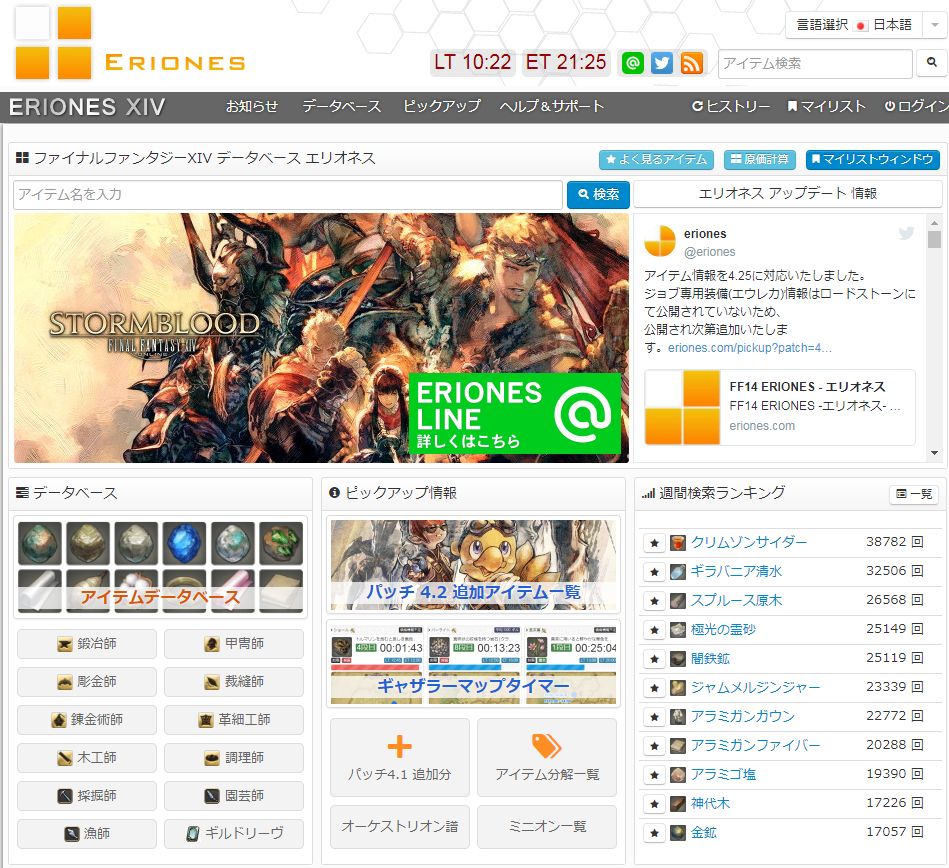Open the ギャザラーマップタイマー banner

(473, 663)
